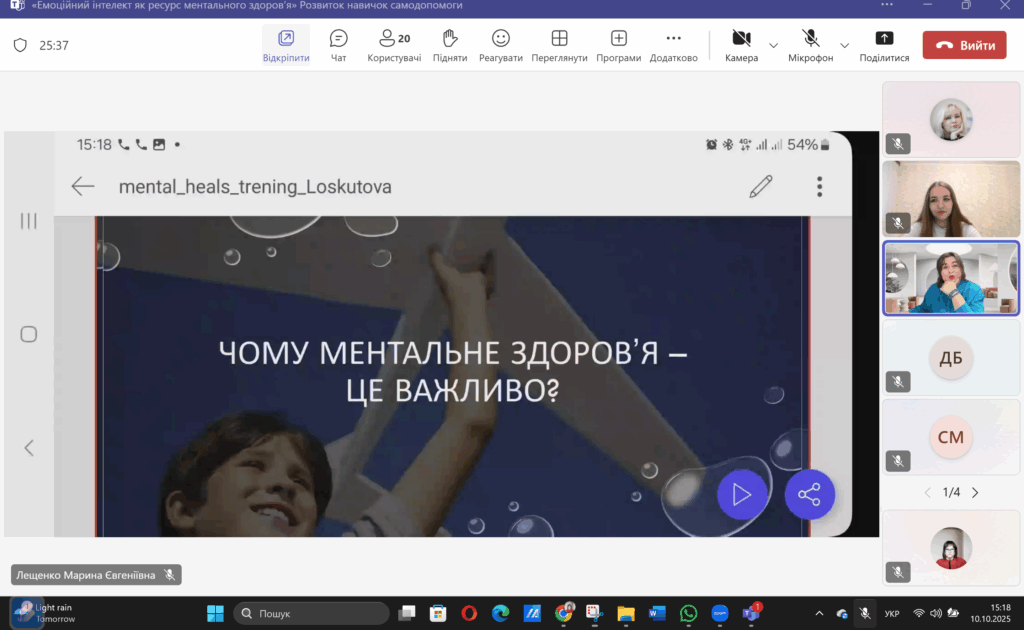Open the Chat panel (Чат)

pyautogui.click(x=338, y=45)
